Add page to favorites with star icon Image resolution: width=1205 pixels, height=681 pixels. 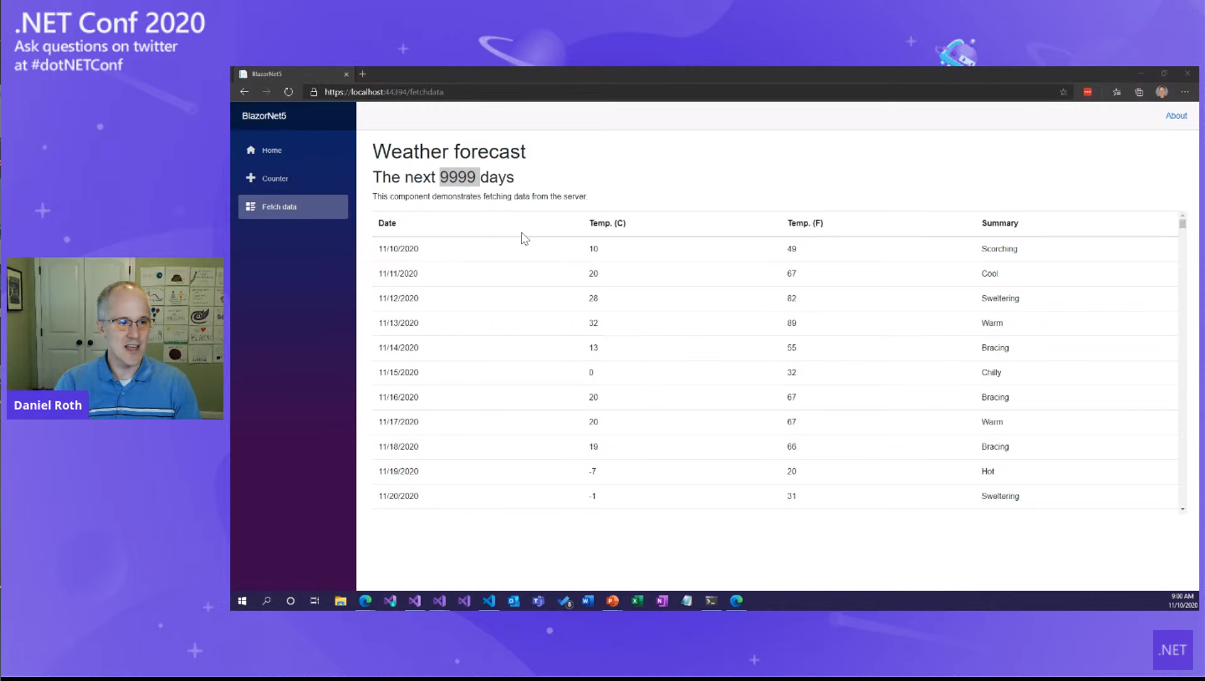click(1063, 92)
